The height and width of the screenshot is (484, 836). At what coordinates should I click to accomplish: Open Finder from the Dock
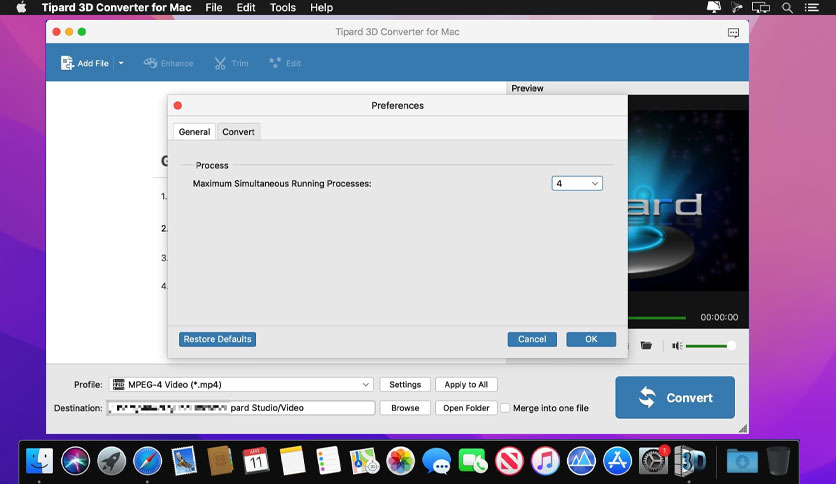click(x=39, y=461)
